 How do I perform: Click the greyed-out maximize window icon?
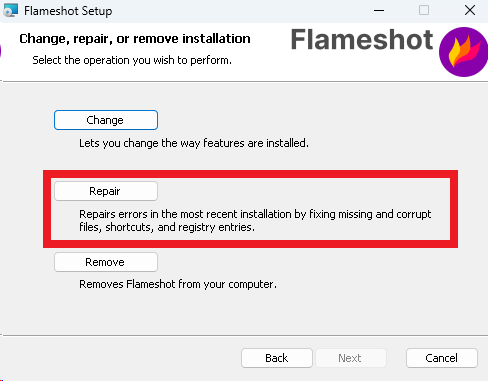[x=424, y=10]
